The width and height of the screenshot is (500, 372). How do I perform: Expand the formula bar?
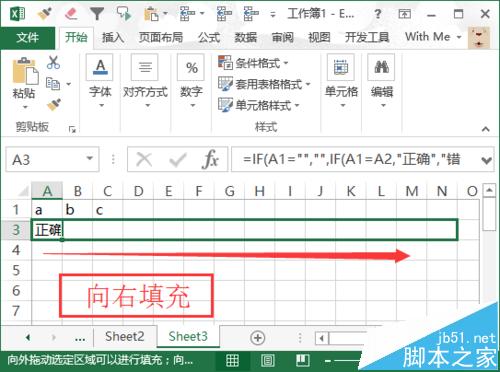tap(486, 160)
